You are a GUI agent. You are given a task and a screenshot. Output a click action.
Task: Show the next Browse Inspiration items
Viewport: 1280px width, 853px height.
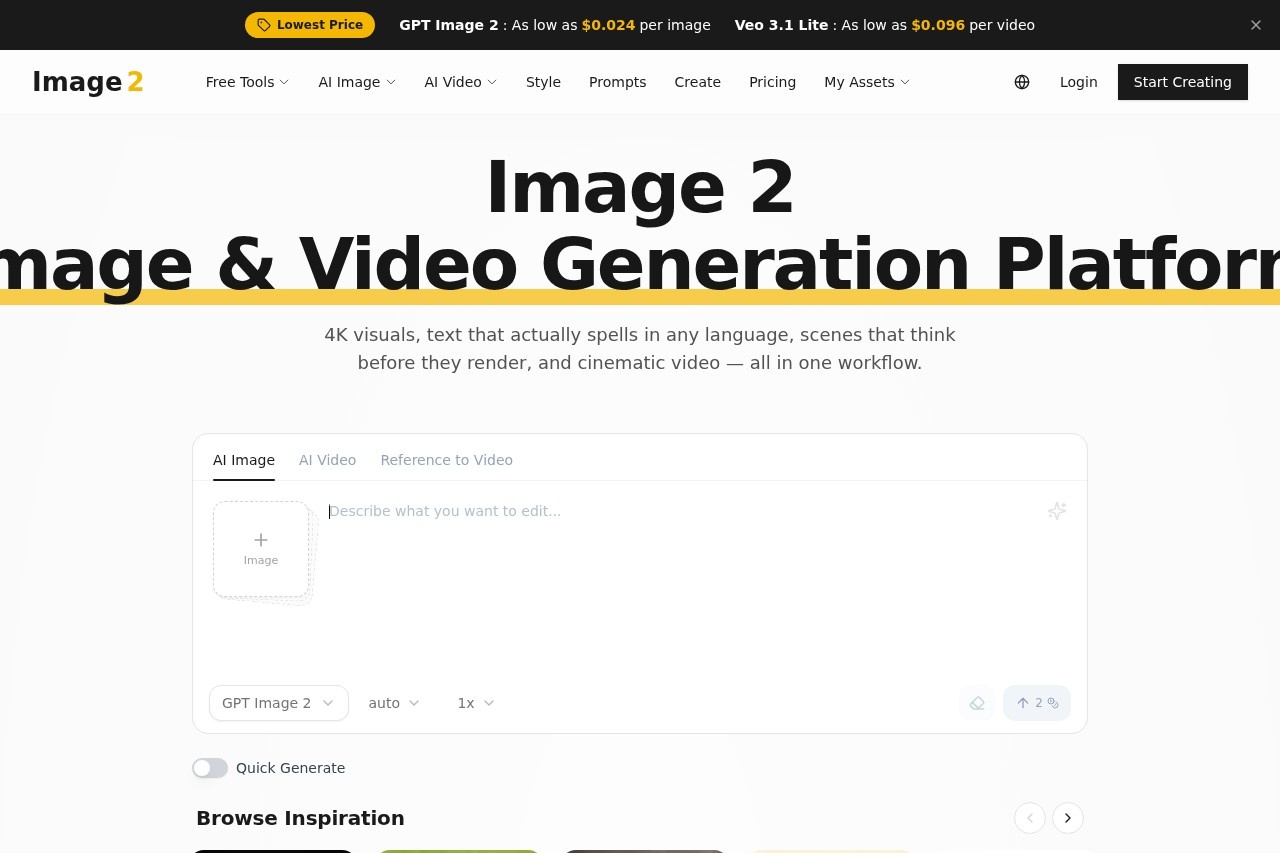point(1068,818)
